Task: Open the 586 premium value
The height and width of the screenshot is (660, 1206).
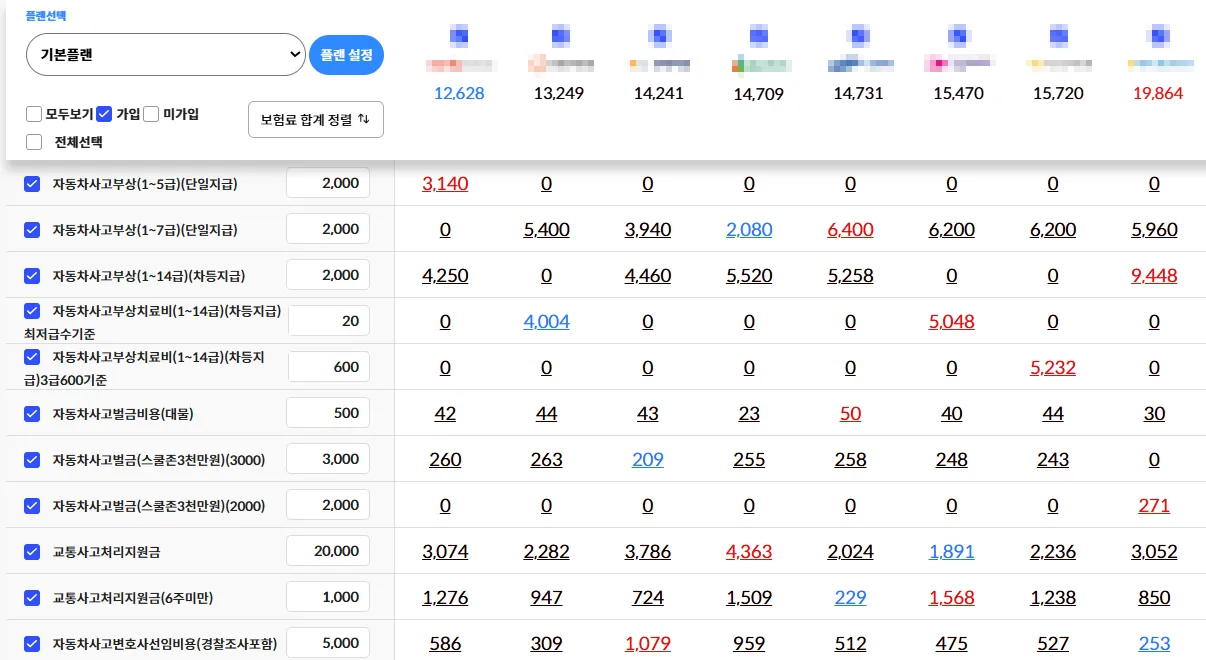Action: (x=445, y=644)
